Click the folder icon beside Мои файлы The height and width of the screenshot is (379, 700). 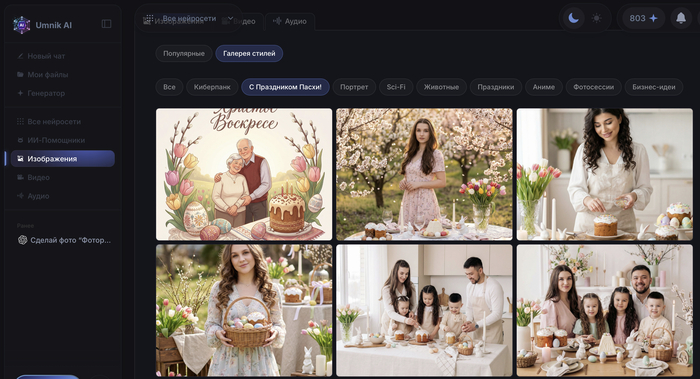[x=20, y=75]
